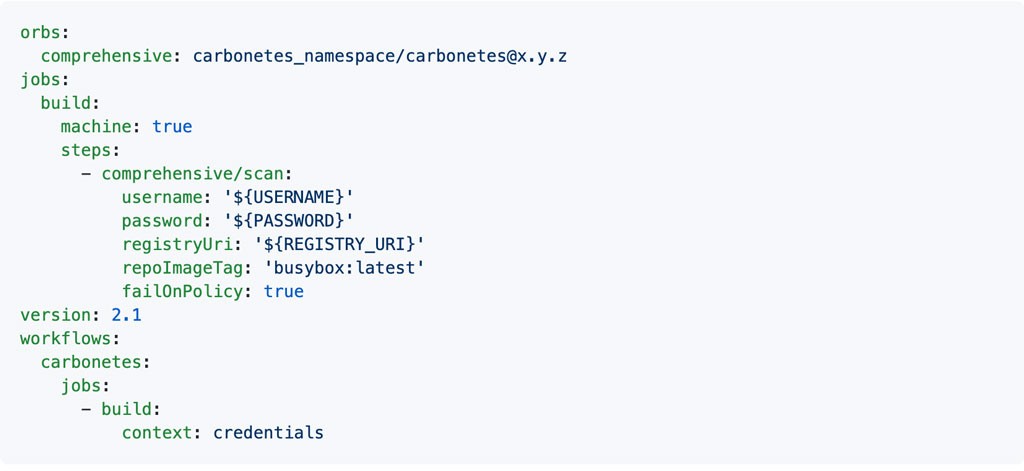Viewport: 1024px width, 471px height.
Task: Click the carbonetes_namespace/carbonetes@x.y.z value
Action: tap(379, 56)
